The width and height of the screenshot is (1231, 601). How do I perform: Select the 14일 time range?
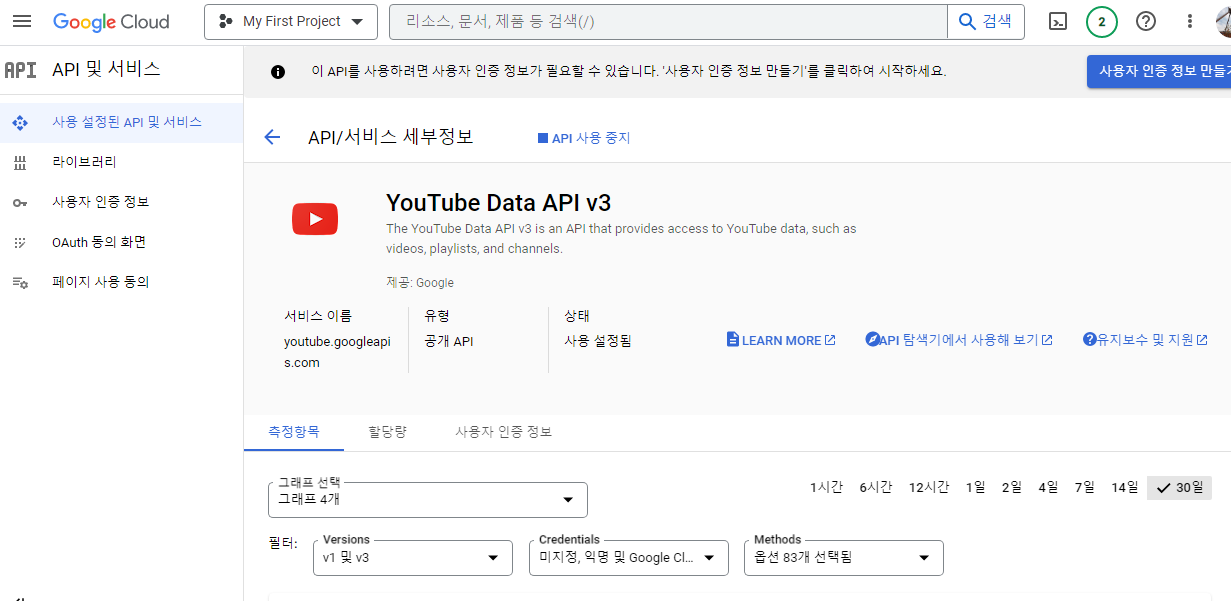(x=1124, y=488)
